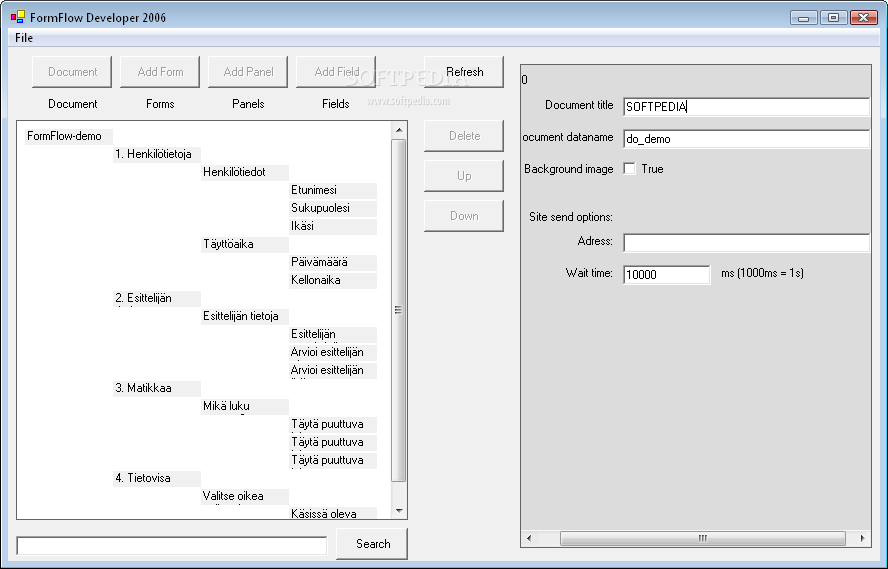Select the Sukupuolesi field
The image size is (888, 569).
pos(333,208)
